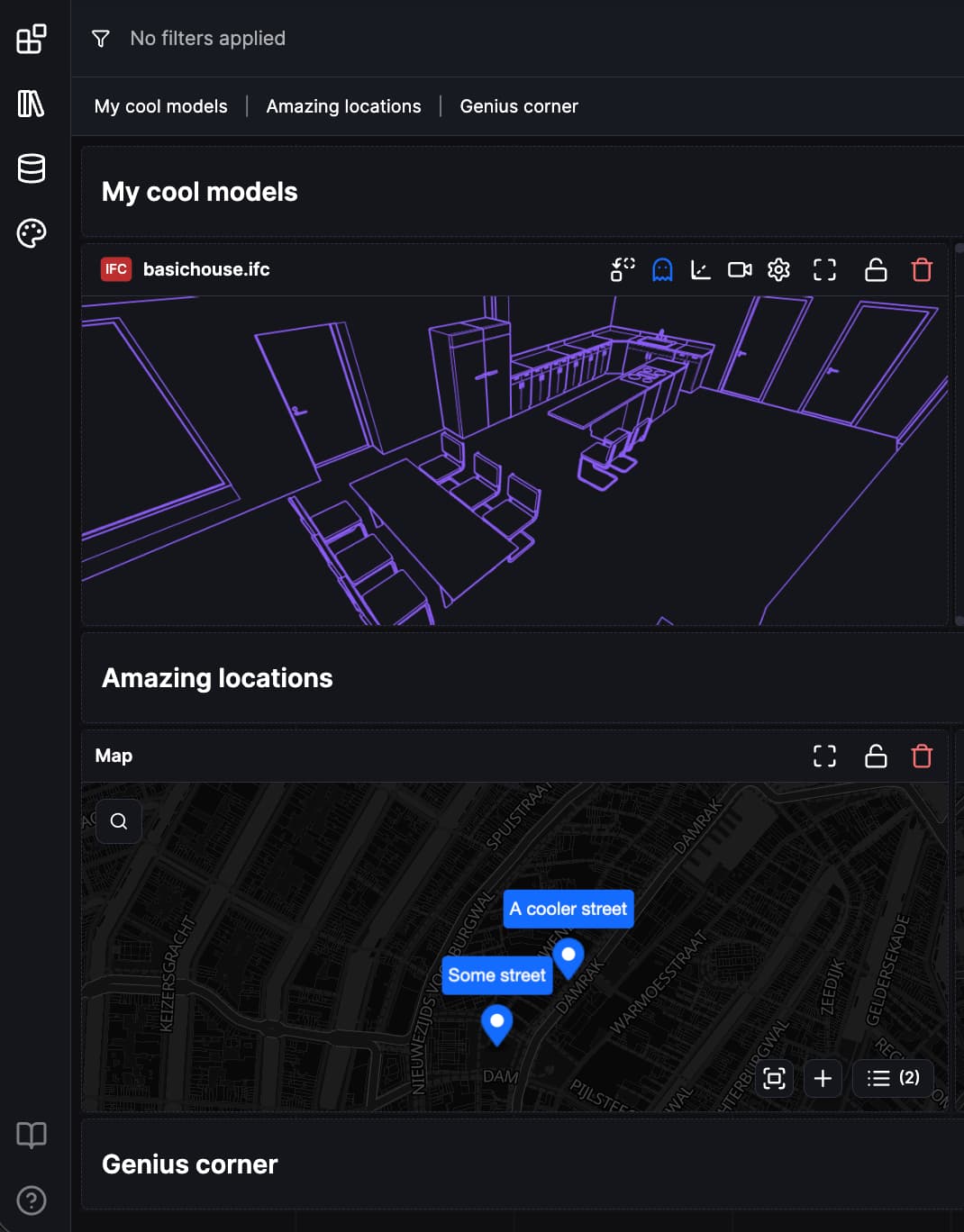Toggle the lock on Map widget
This screenshot has height=1232, width=964.
[876, 756]
